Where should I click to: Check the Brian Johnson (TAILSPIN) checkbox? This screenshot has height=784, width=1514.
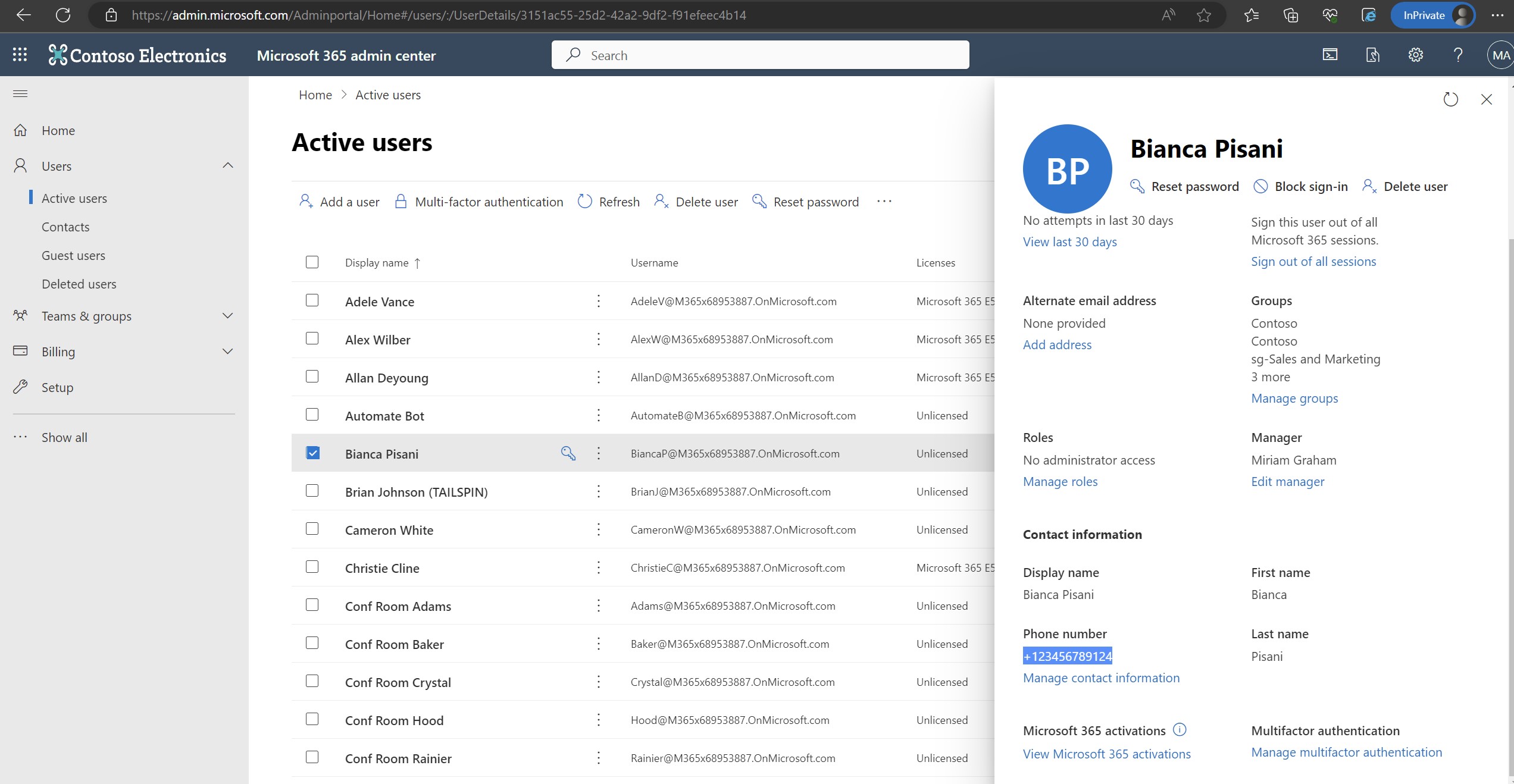pos(312,491)
